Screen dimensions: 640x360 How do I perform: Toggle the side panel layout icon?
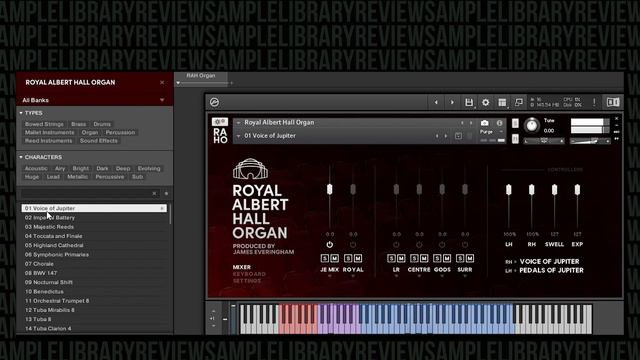click(613, 102)
